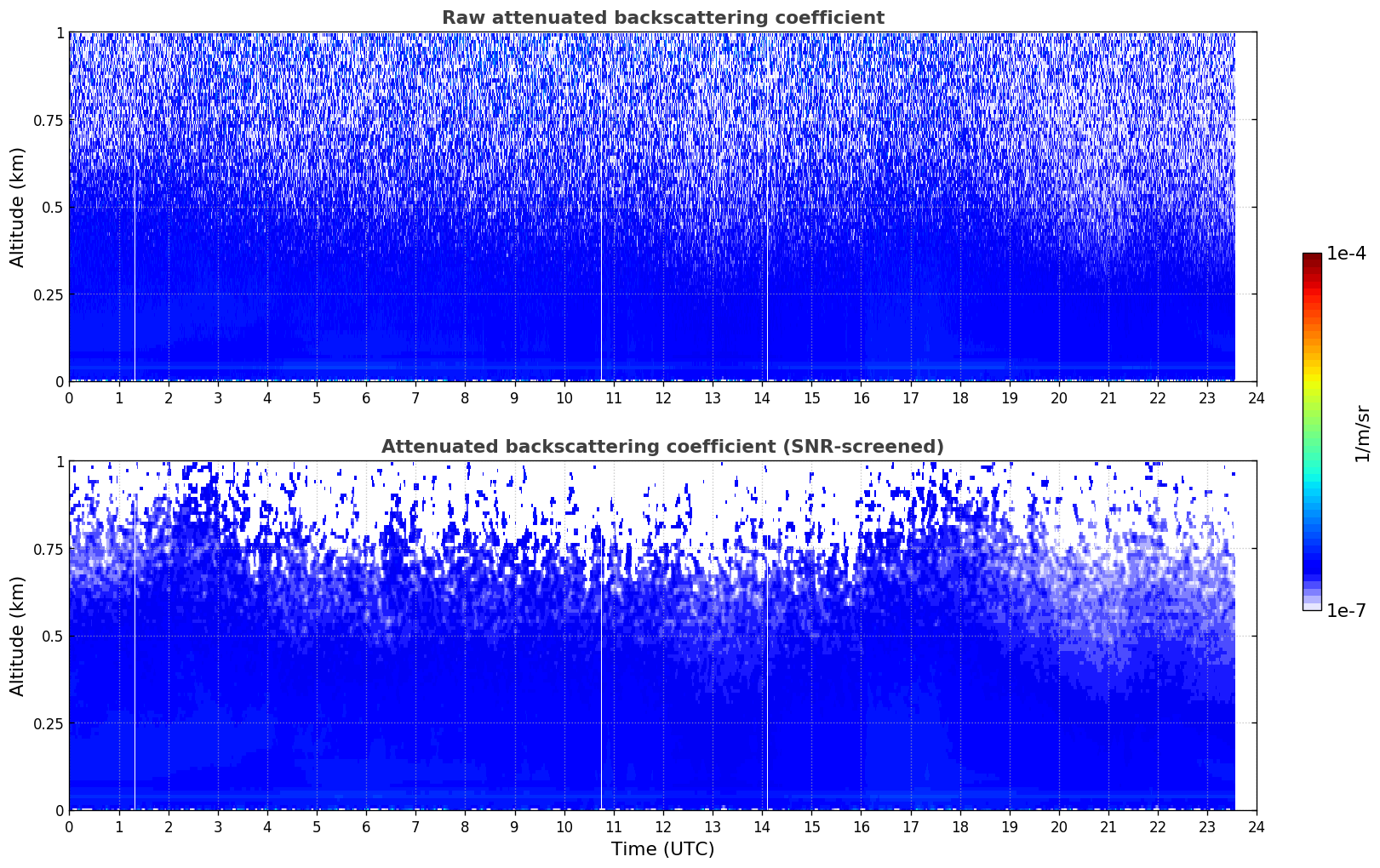Click the '0.75' altitude tick of the raw plot
This screenshot has height=868, width=1380.
pyautogui.click(x=49, y=120)
